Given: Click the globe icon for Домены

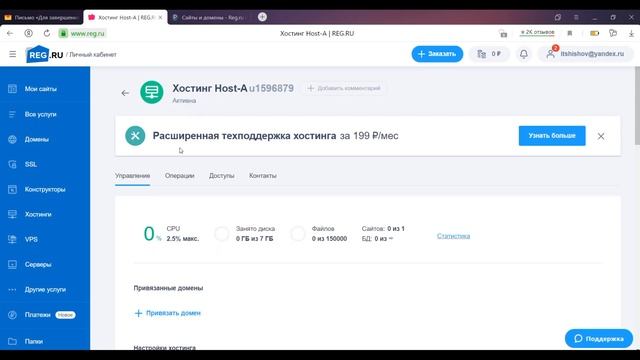Looking at the screenshot, I should 12,139.
